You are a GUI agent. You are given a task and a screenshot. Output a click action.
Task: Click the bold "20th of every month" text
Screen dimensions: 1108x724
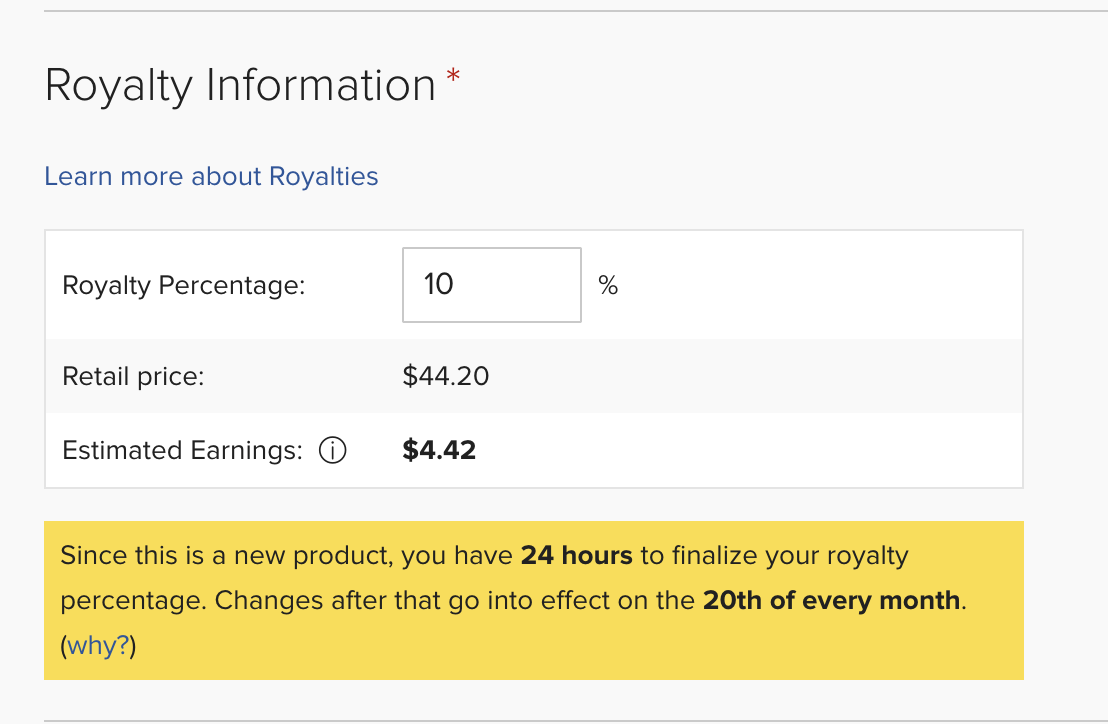pyautogui.click(x=831, y=601)
